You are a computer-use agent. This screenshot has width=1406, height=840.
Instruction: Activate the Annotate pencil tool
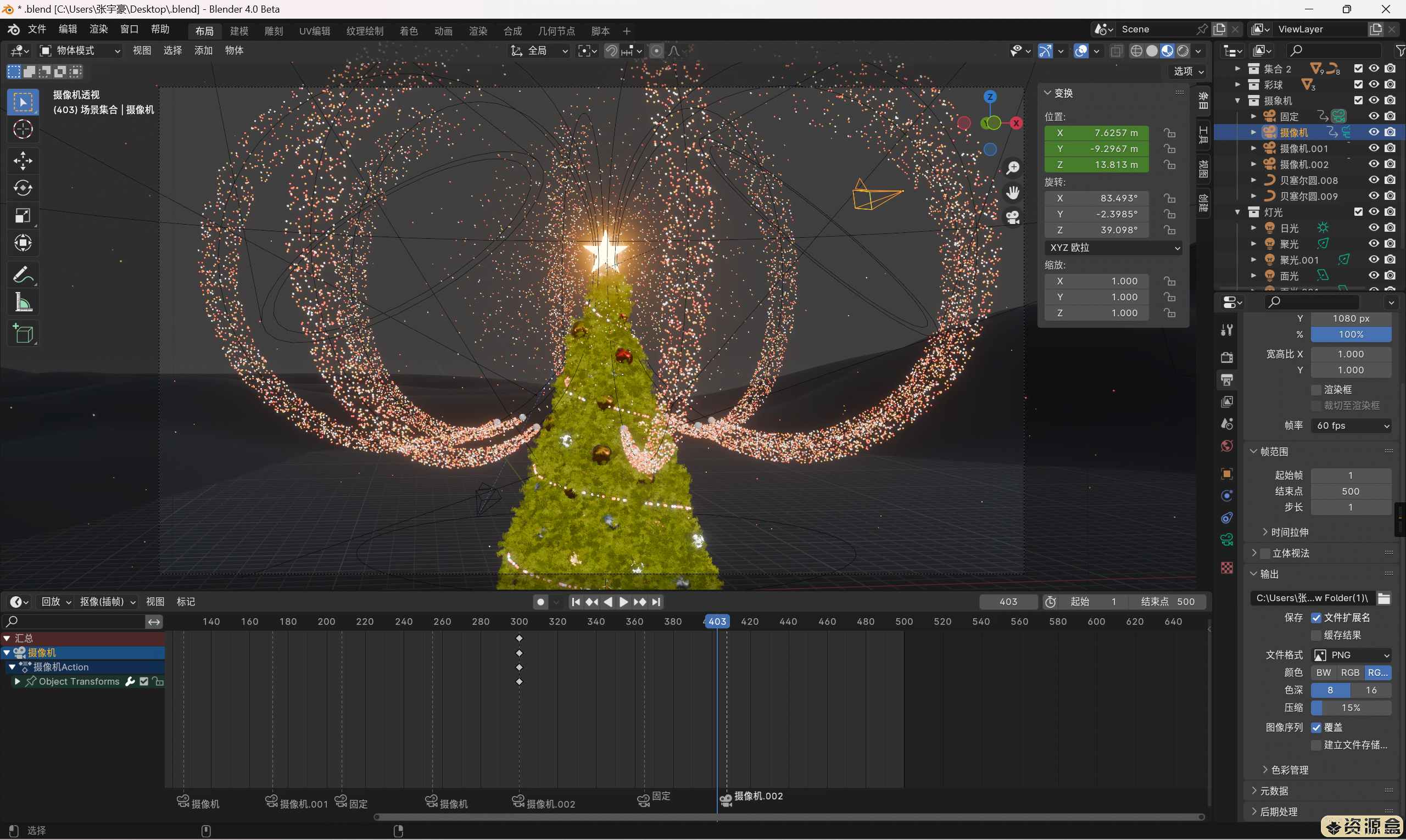(x=23, y=276)
